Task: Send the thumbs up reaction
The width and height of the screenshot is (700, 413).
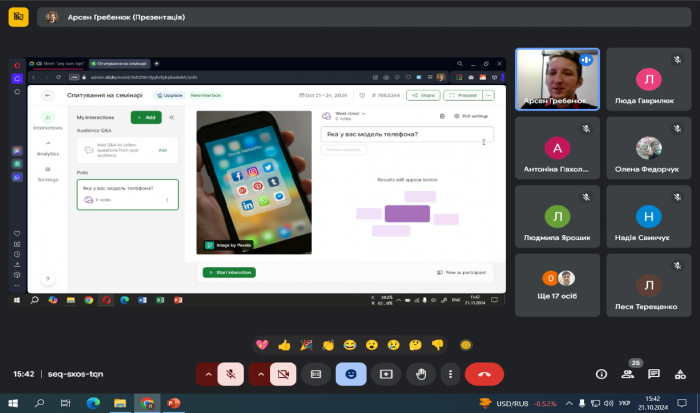Action: point(284,344)
